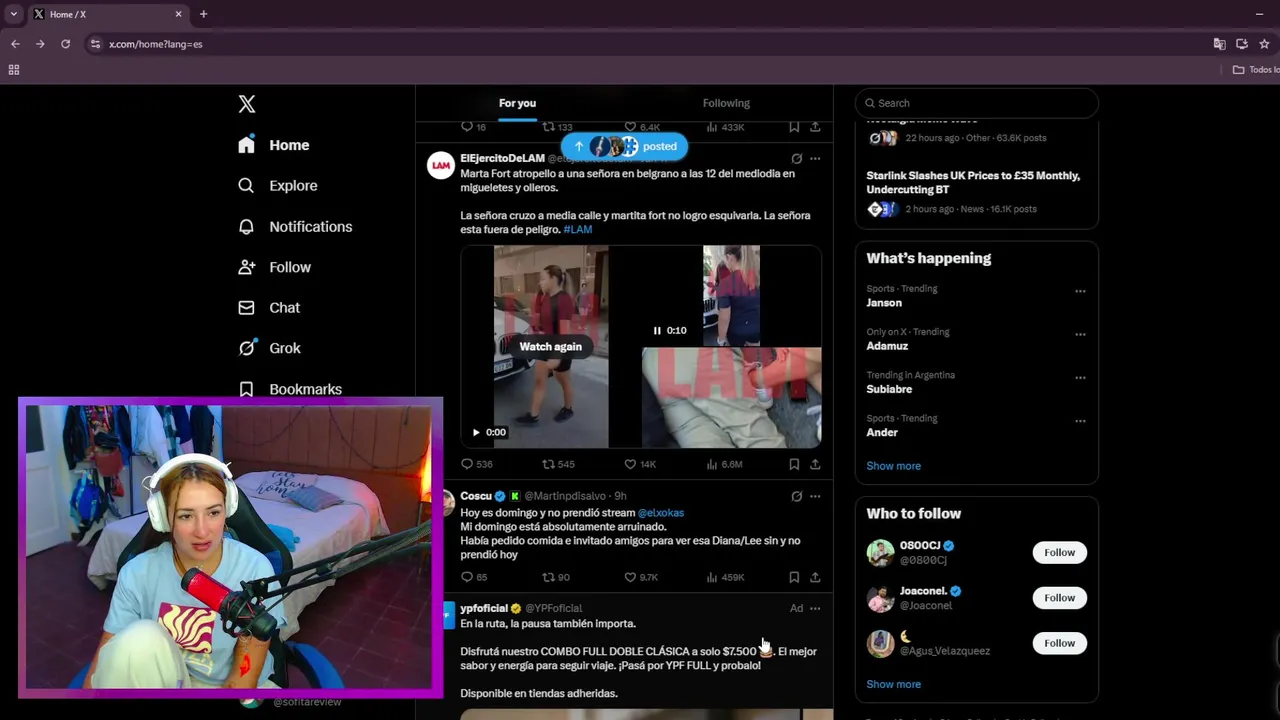Image resolution: width=1280 pixels, height=720 pixels.
Task: Go back in browser history
Action: tap(15, 44)
